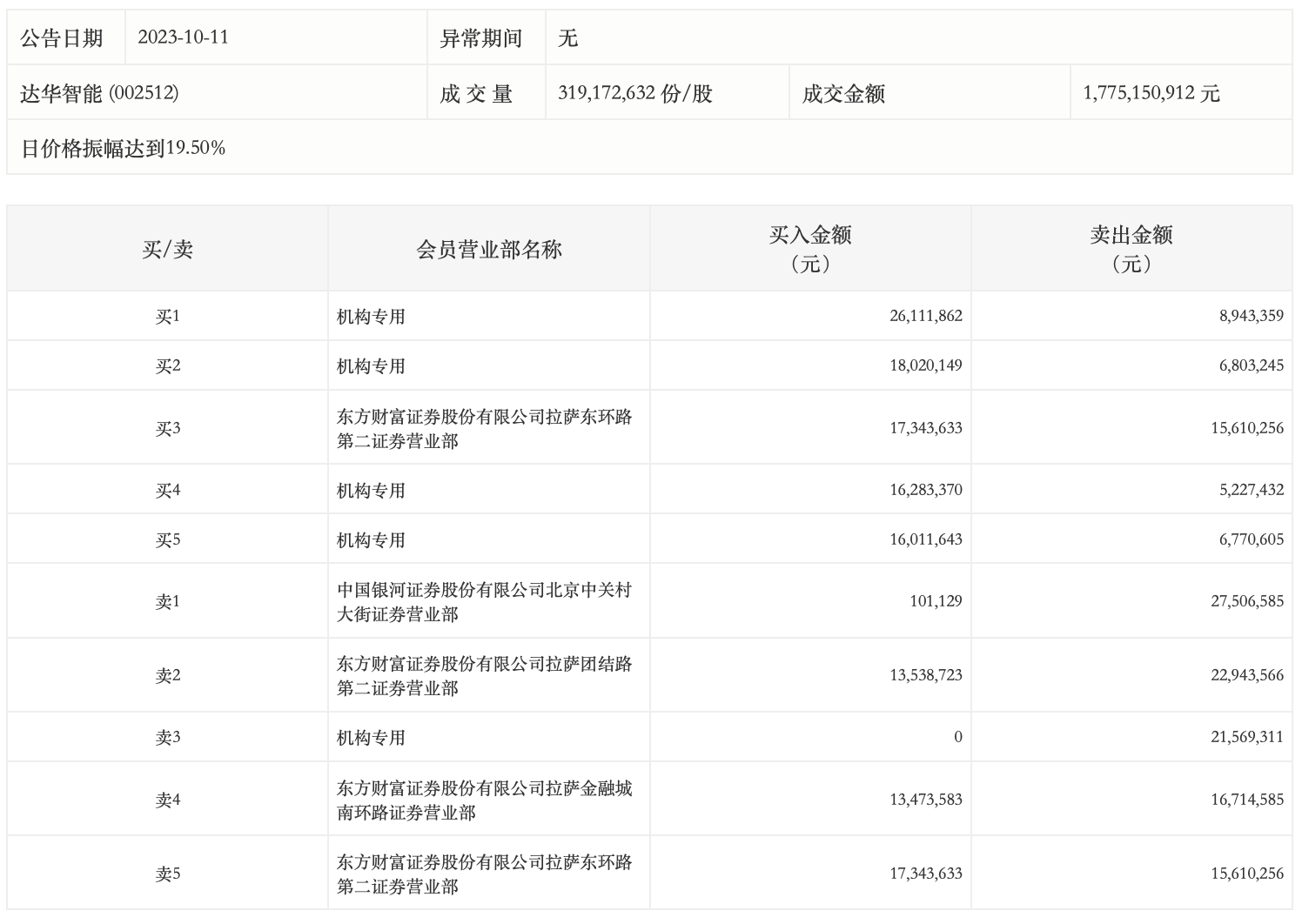The width and height of the screenshot is (1302, 924).
Task: Open the 买3 row 拉萨东环路 brokerage name
Action: click(484, 428)
